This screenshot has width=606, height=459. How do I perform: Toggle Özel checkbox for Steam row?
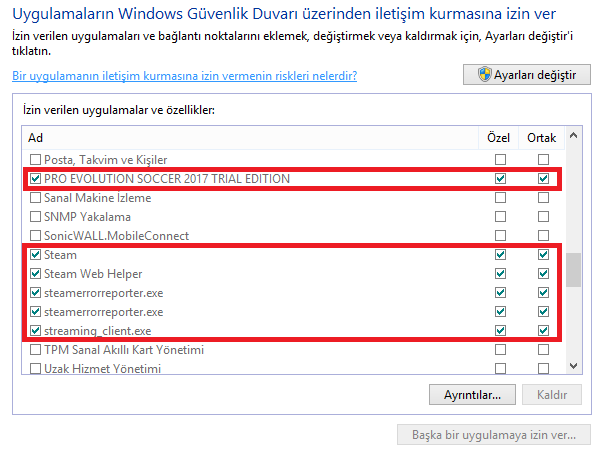500,255
